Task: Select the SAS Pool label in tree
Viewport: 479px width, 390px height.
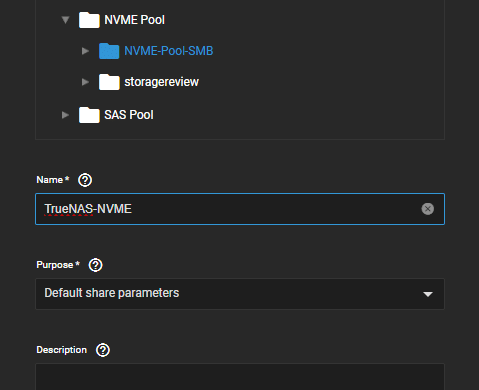Action: [x=129, y=115]
